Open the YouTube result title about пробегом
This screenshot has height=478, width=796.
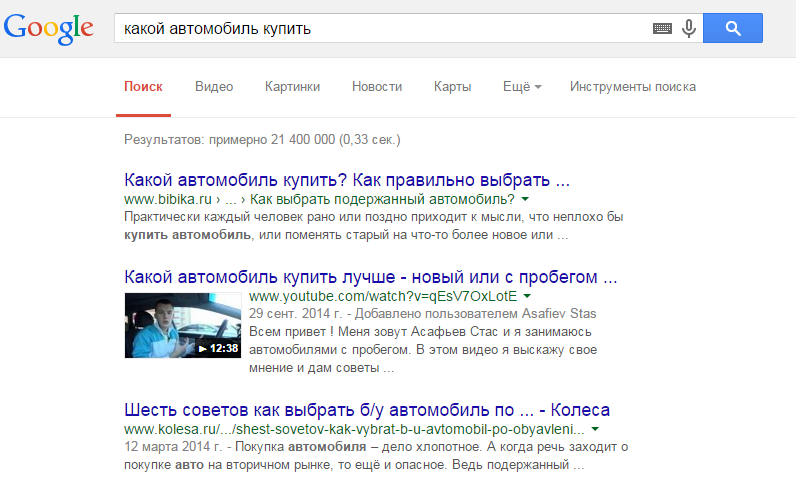pos(371,277)
